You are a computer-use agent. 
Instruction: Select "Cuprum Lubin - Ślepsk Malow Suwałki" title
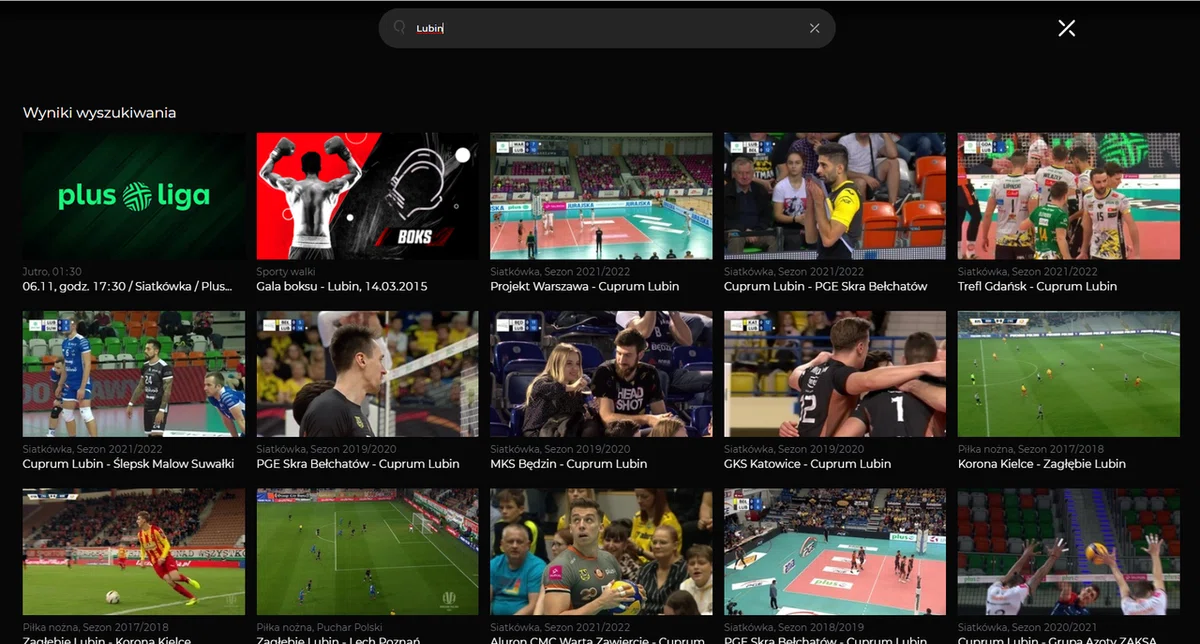(128, 464)
